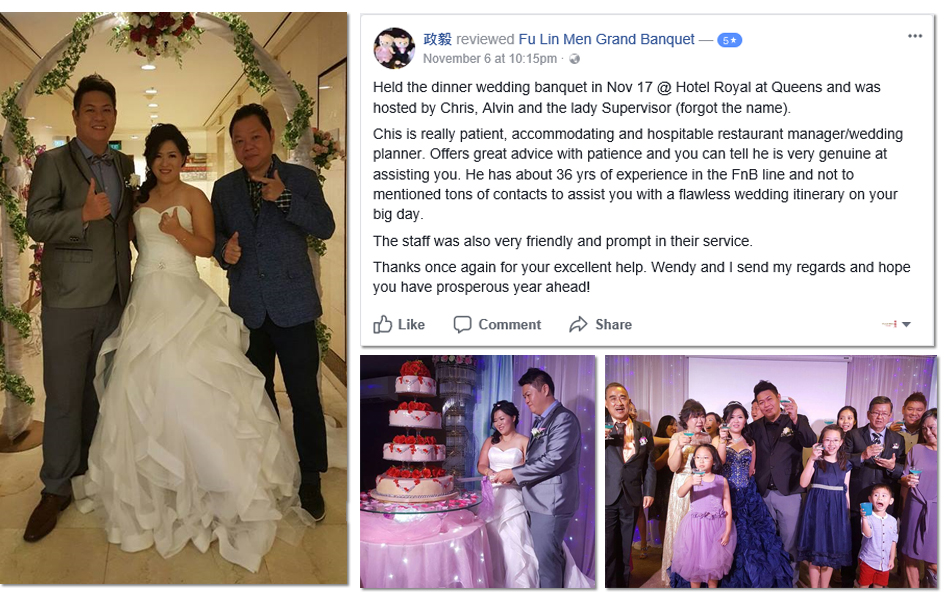Click the 5-star rating badge

[x=729, y=40]
